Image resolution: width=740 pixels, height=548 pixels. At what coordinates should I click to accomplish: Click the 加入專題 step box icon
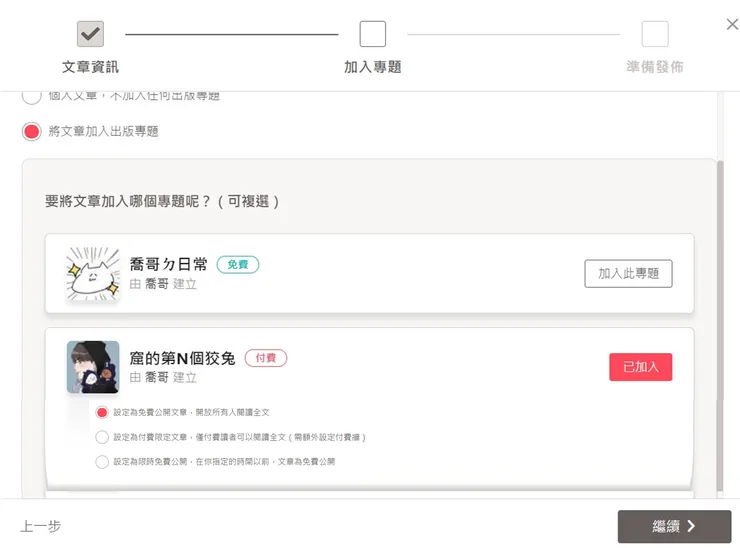(x=372, y=34)
